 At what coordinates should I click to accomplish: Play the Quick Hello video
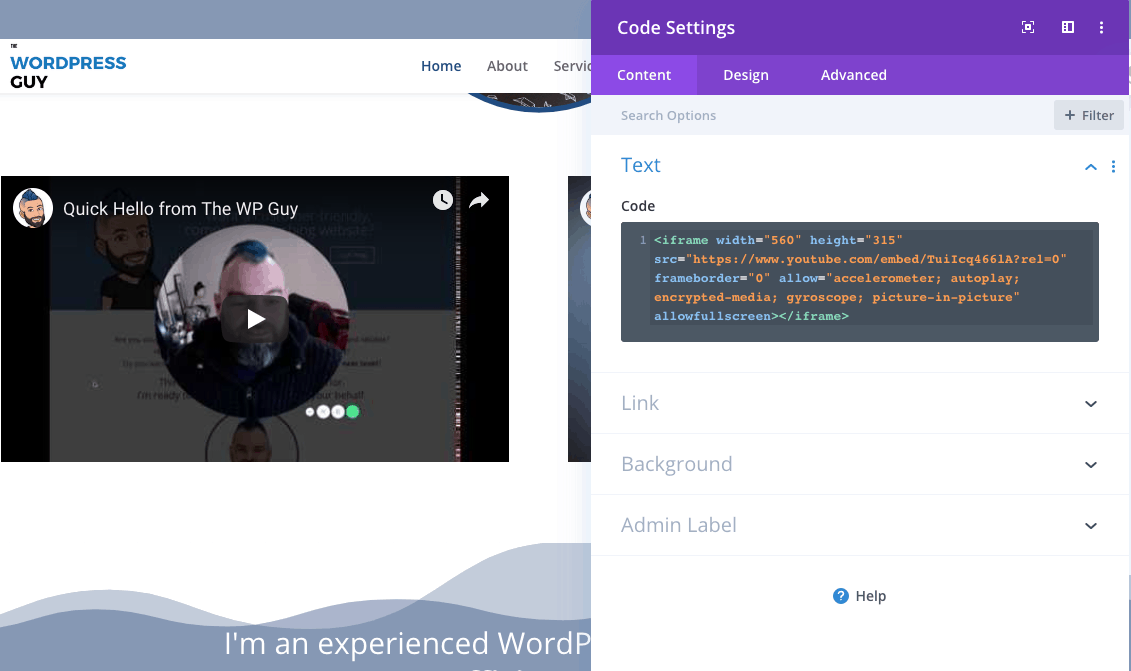click(256, 319)
